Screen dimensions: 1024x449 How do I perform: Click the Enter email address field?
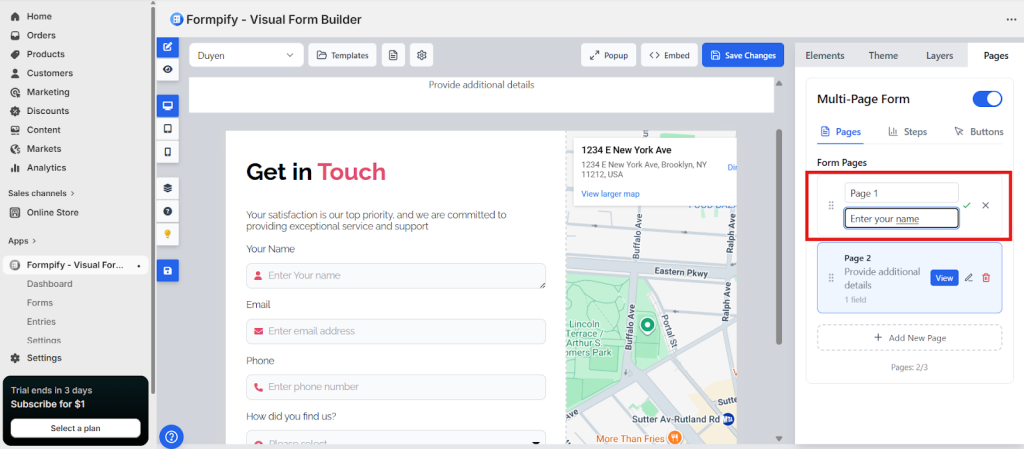(396, 331)
